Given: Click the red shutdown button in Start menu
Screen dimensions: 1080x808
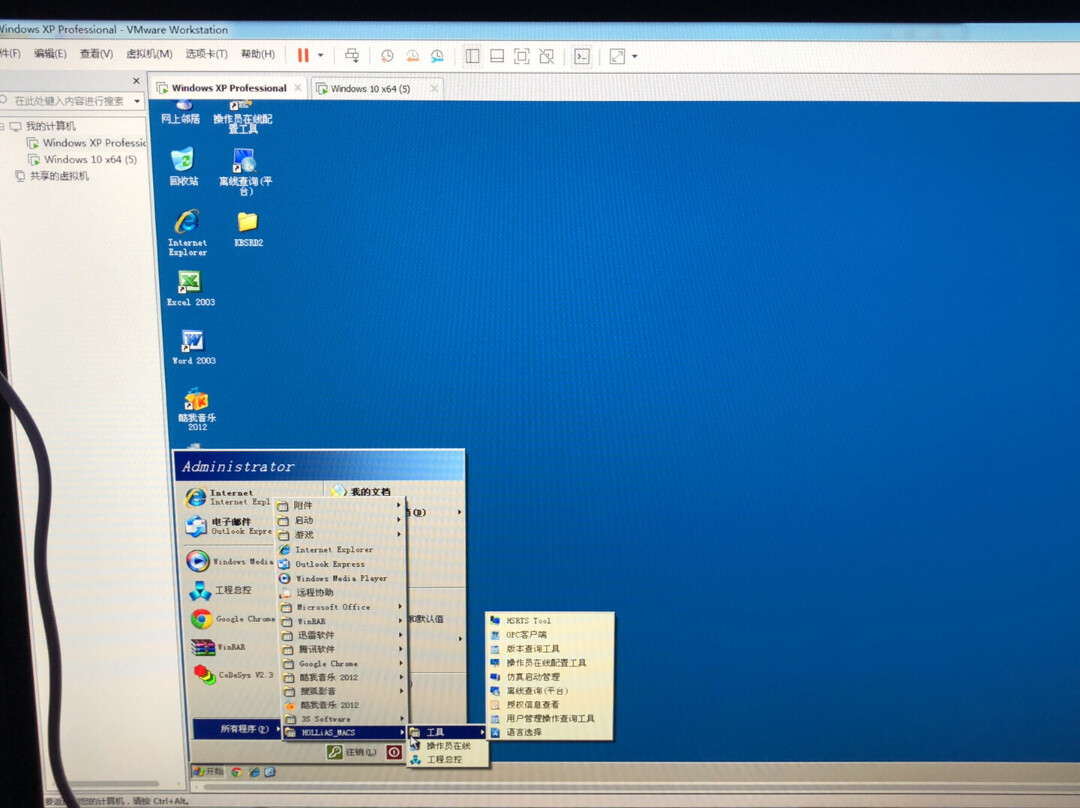Looking at the screenshot, I should (394, 752).
